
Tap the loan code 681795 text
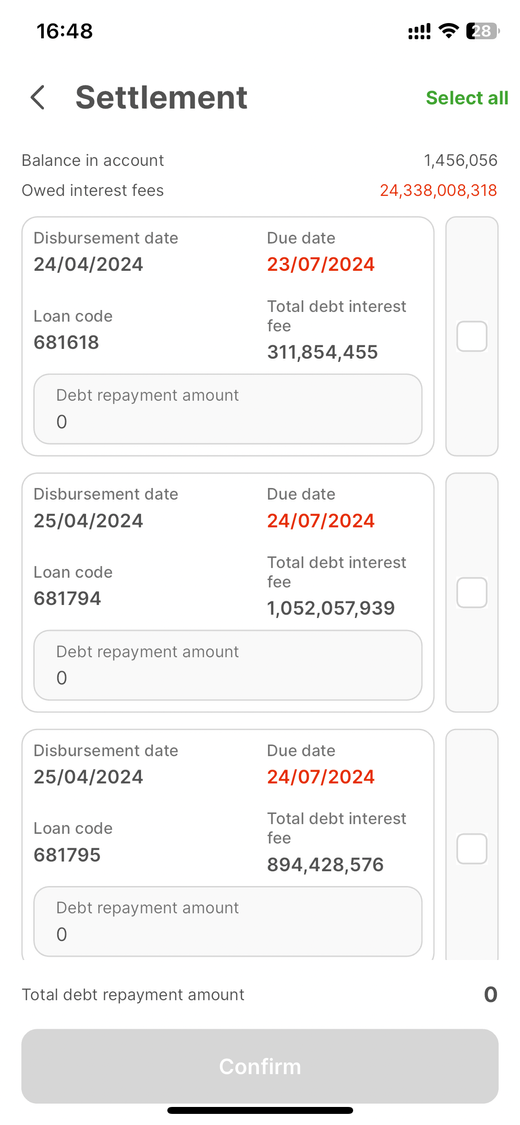67,855
